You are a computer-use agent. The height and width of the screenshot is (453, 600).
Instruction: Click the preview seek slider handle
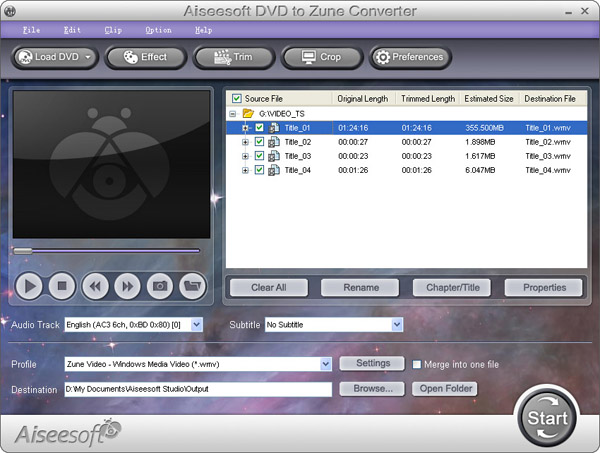point(23,251)
